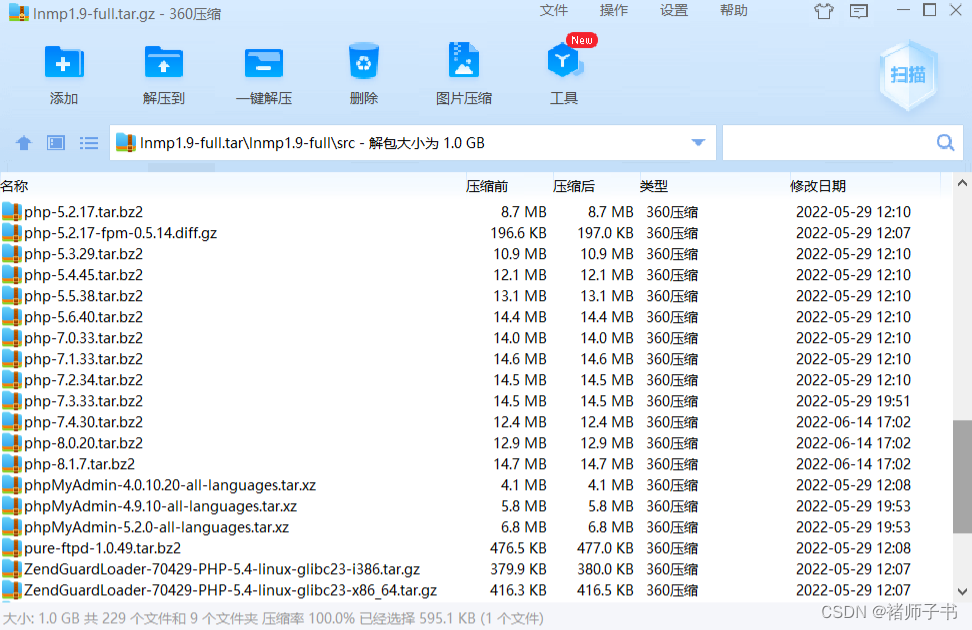Select ZendGuardLoader x86_64.tar.gz file
Viewport: 972px width, 630px height.
click(230, 590)
